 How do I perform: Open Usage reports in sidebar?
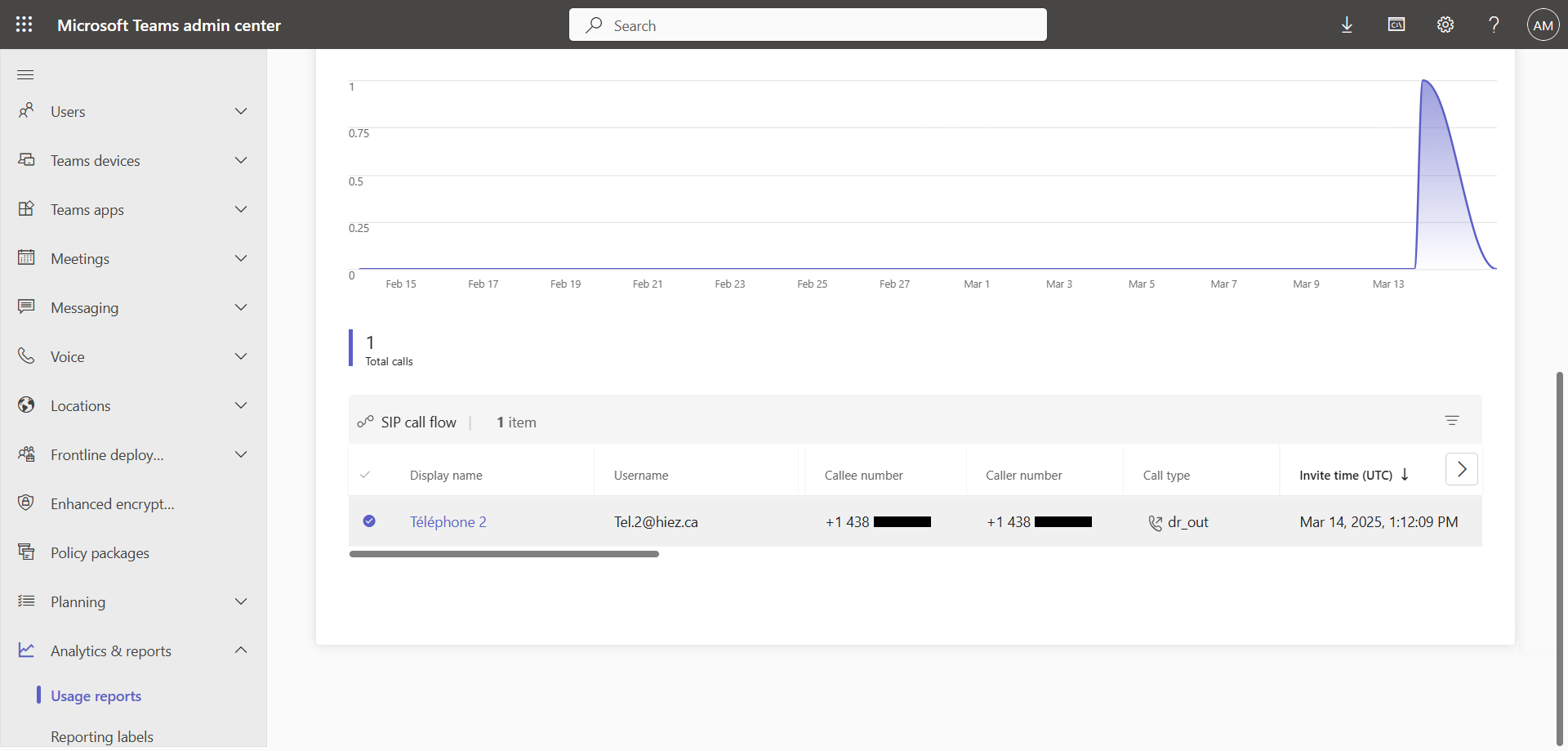[96, 695]
